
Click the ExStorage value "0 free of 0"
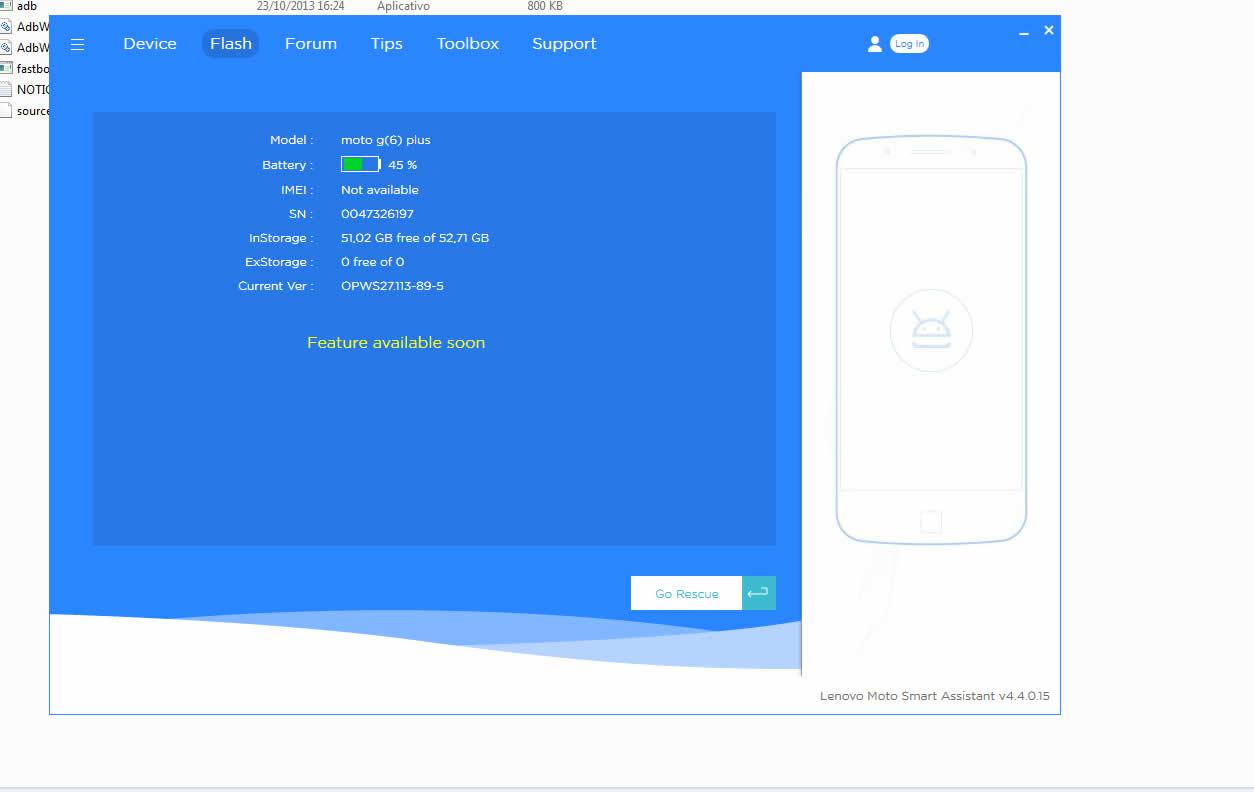(373, 262)
